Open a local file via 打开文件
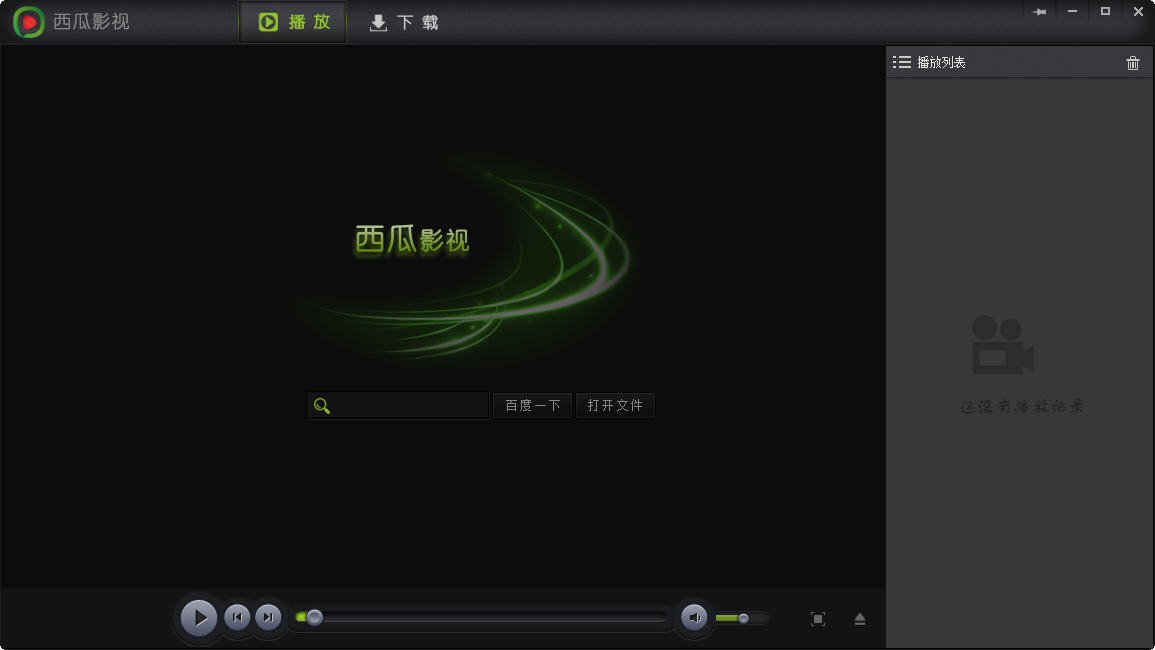 615,405
